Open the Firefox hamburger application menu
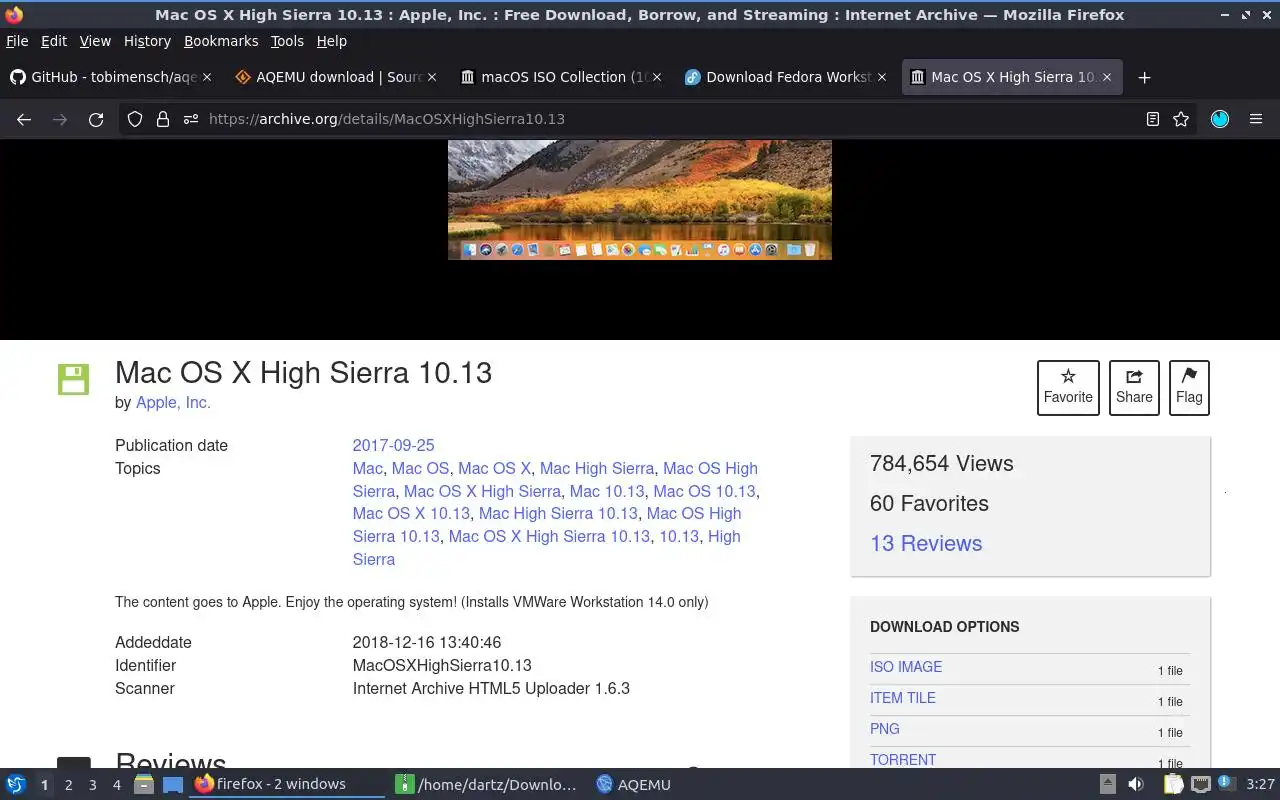 (x=1256, y=119)
